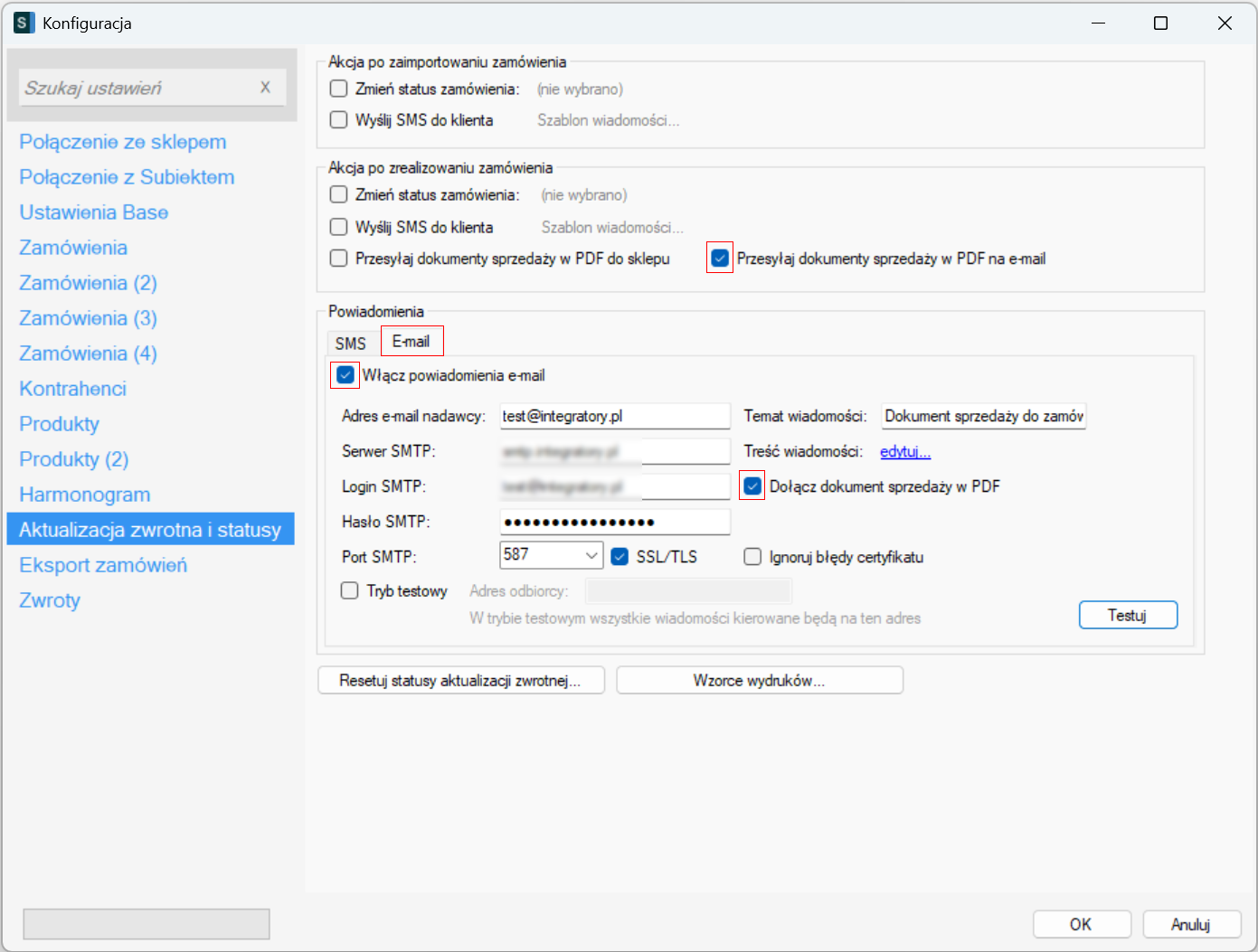Click the Login SMTP field
Screen dimensions: 1258x952
tap(615, 486)
